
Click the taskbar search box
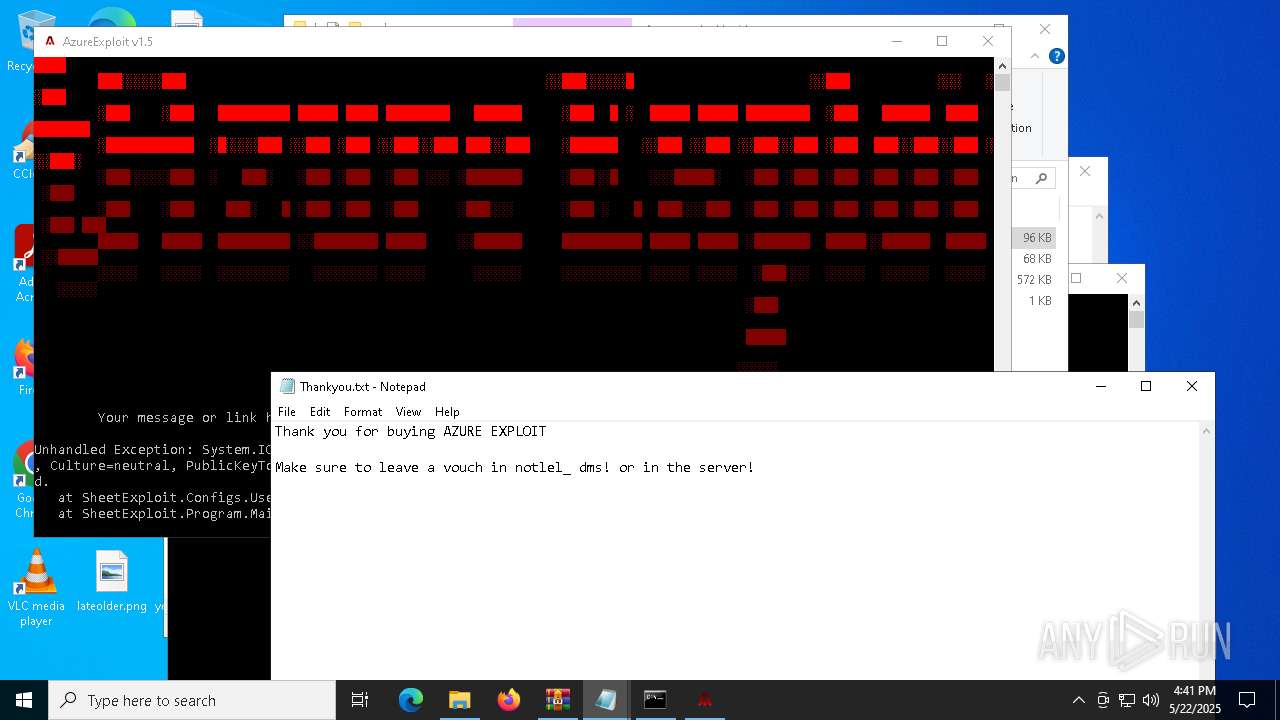click(192, 700)
